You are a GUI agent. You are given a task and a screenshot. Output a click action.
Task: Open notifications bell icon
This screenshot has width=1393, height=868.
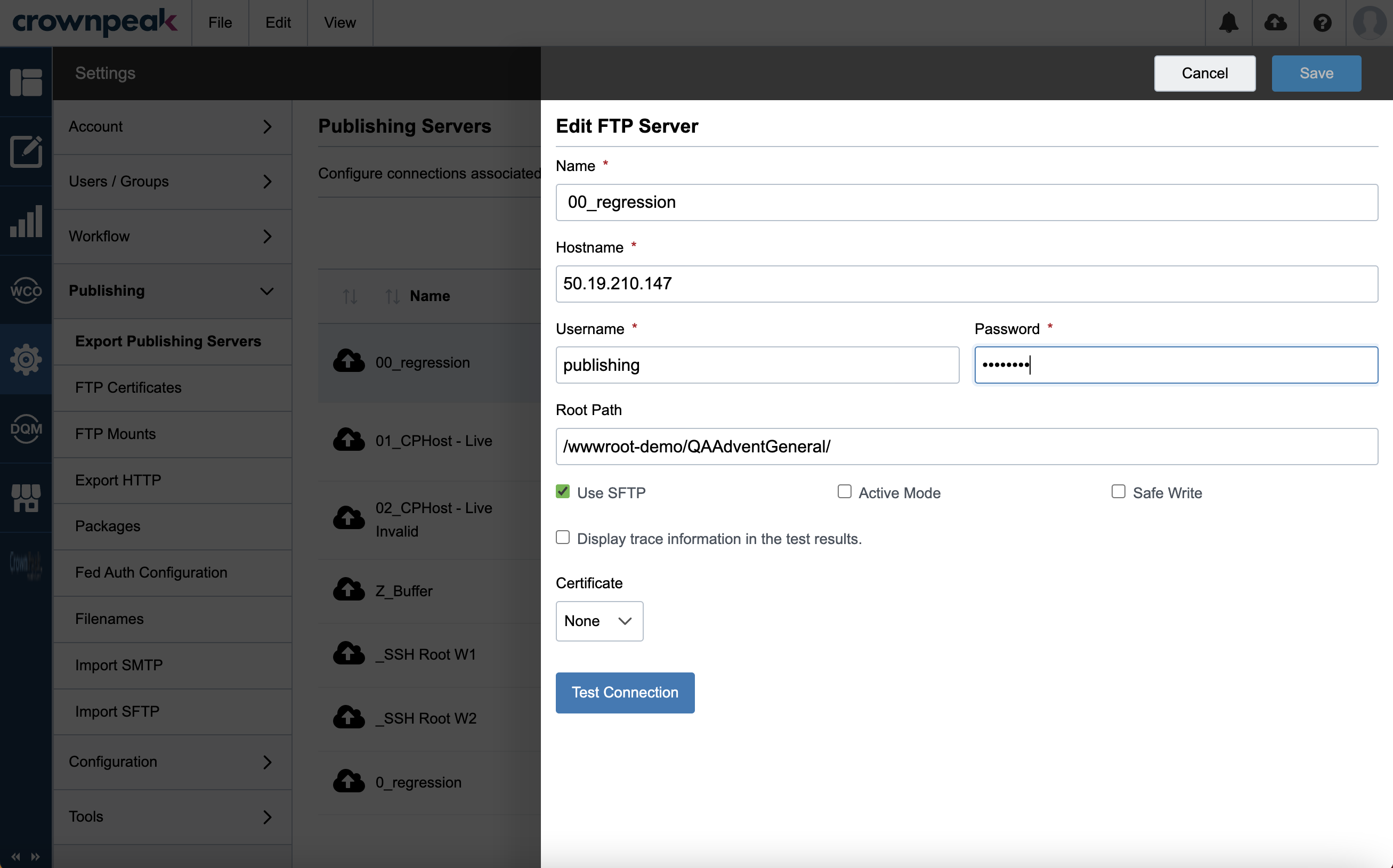1228,23
